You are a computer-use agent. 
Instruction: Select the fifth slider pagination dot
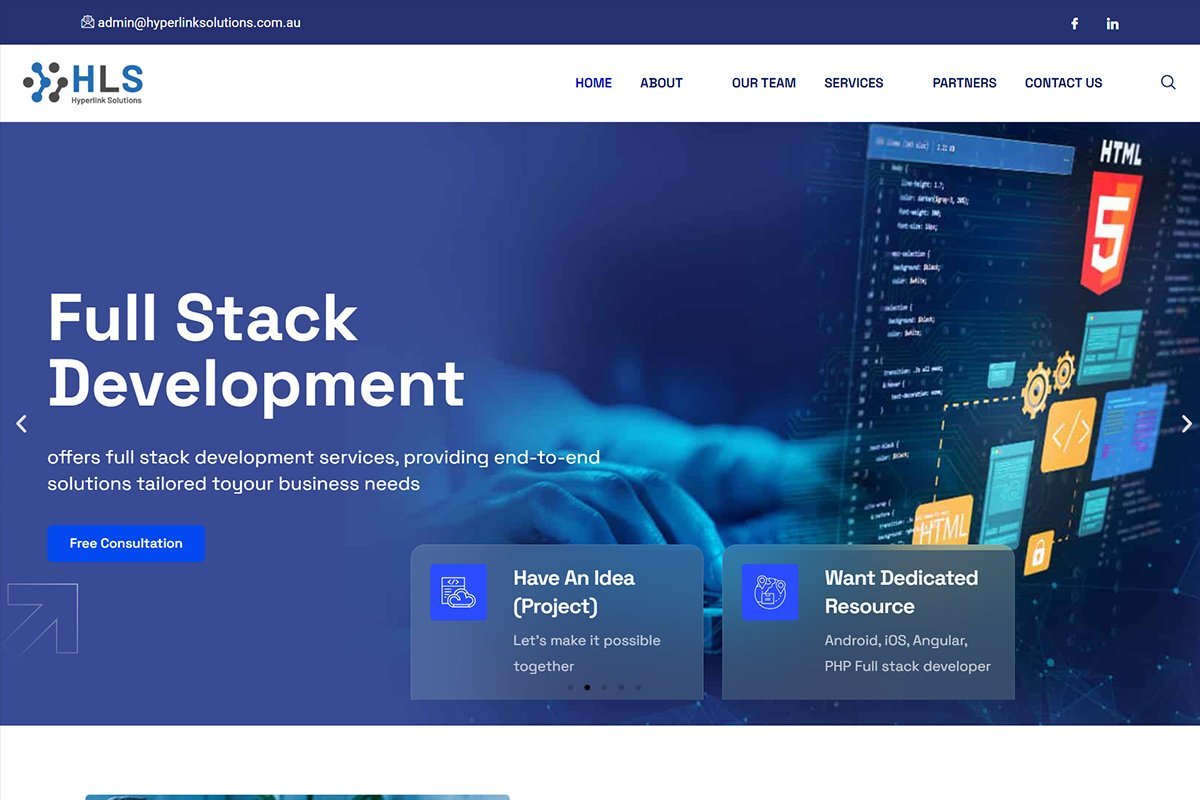[x=638, y=687]
